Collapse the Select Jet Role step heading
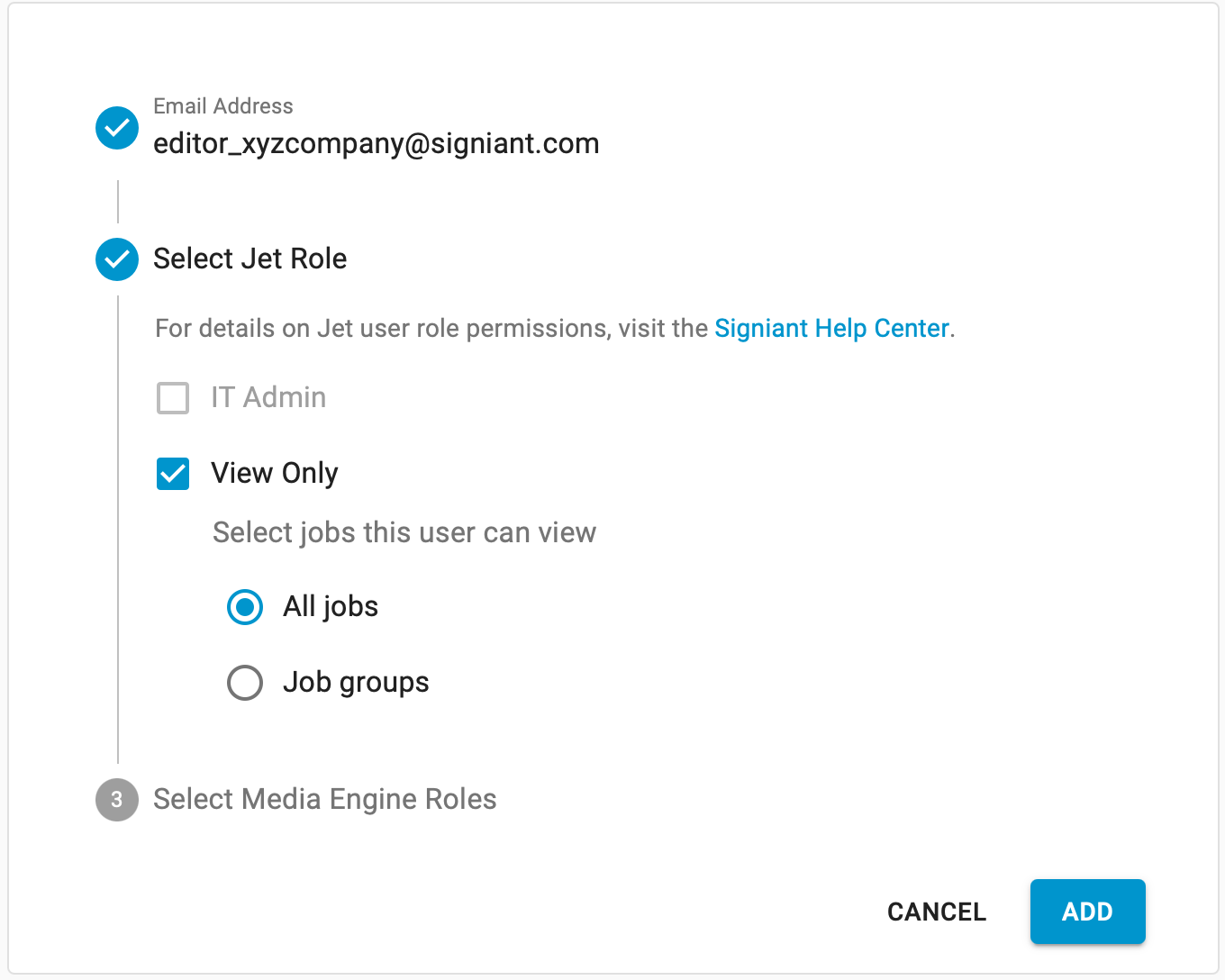Image resolution: width=1225 pixels, height=980 pixels. pyautogui.click(x=250, y=259)
